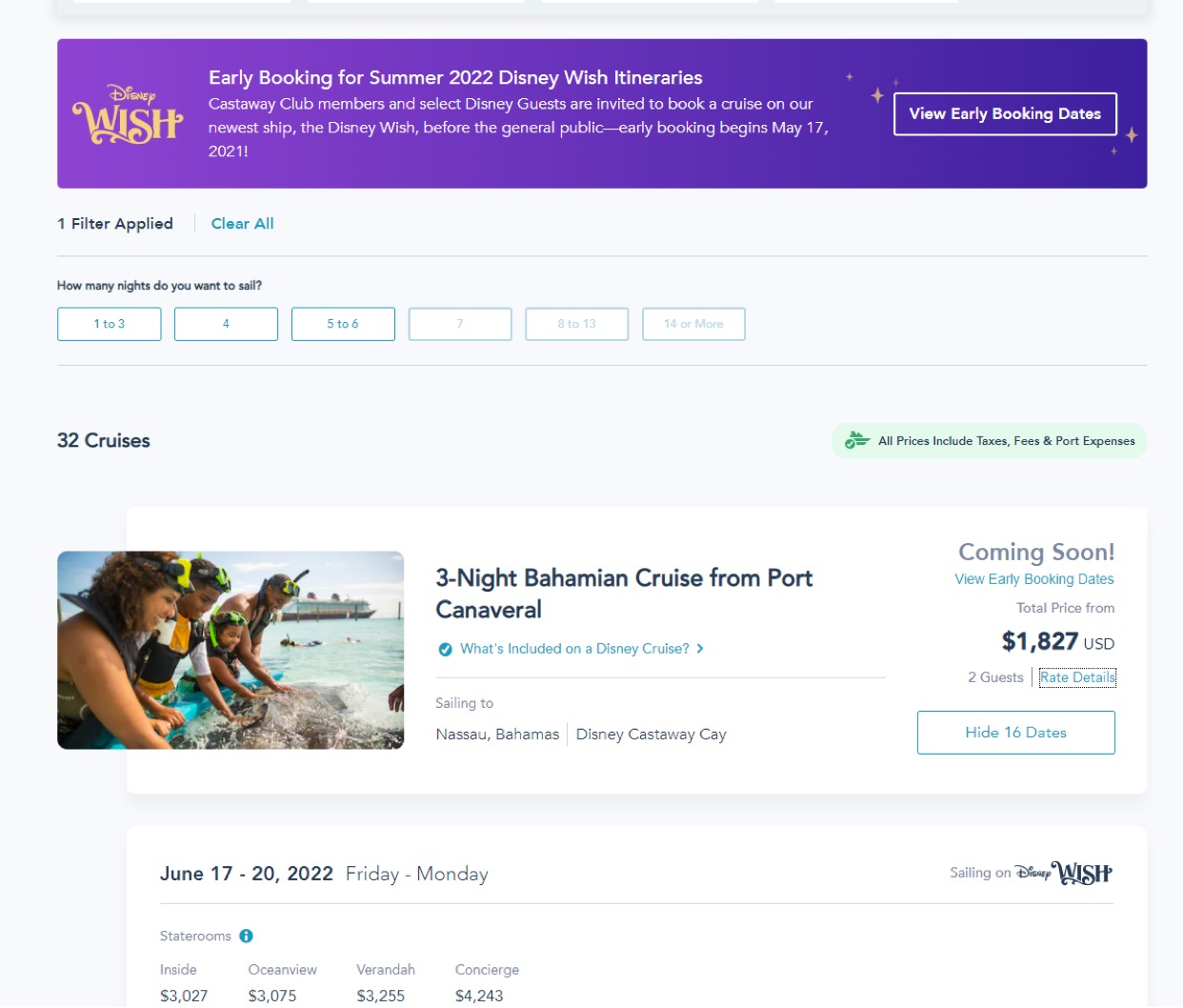
Task: Toggle the 1 to 3 nights filter
Action: point(109,324)
